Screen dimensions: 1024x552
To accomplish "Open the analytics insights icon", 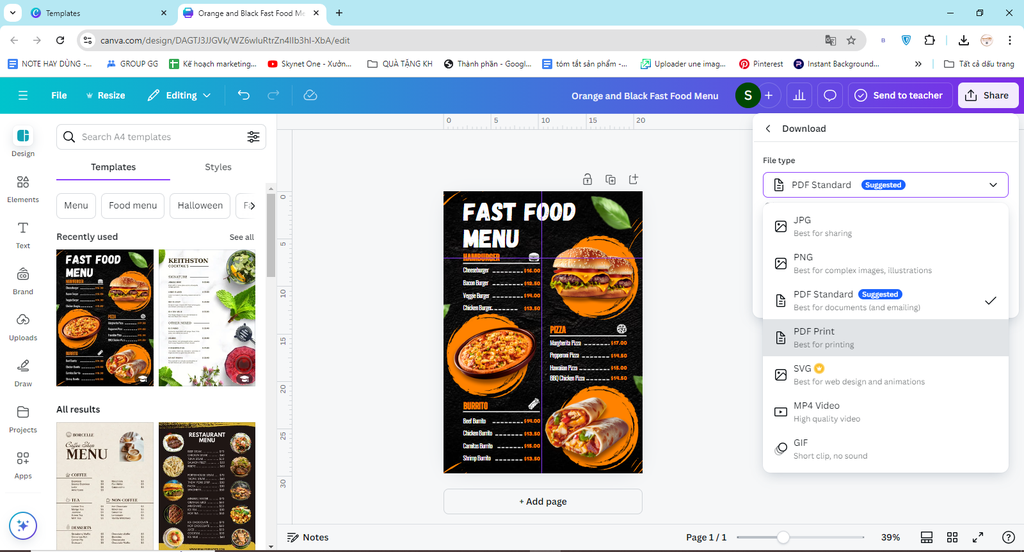I will click(799, 95).
